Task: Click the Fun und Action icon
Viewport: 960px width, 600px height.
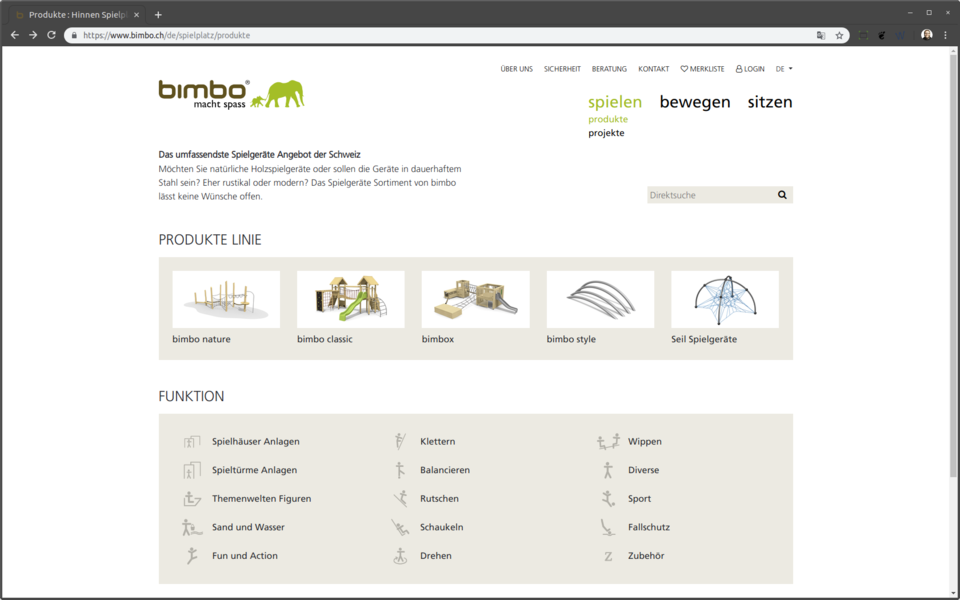Action: [192, 556]
